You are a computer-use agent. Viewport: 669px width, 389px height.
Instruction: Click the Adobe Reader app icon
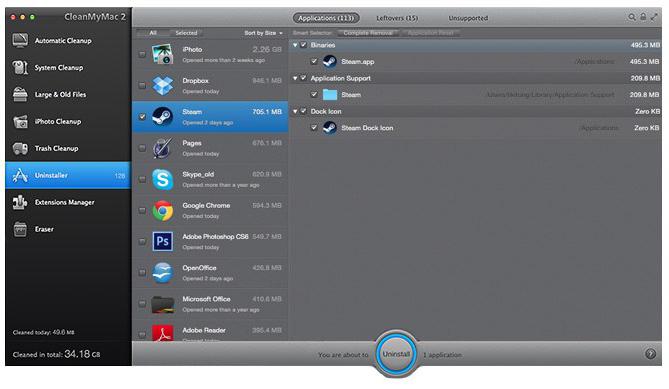point(163,333)
